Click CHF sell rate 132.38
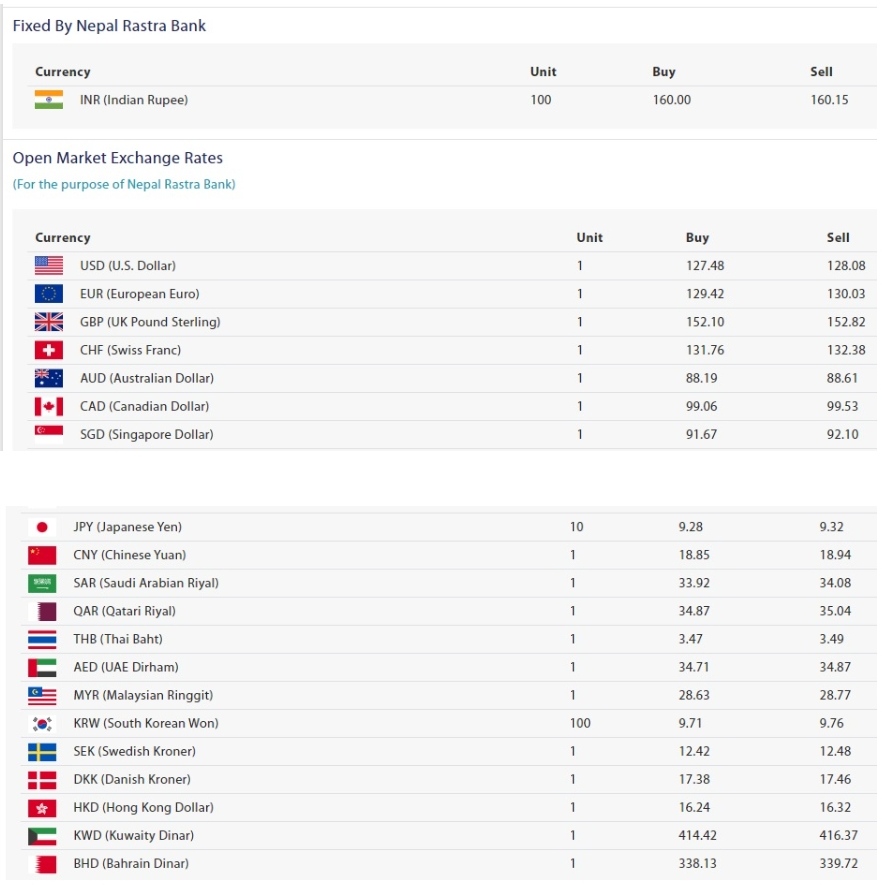Image resolution: width=882 pixels, height=885 pixels. click(846, 350)
